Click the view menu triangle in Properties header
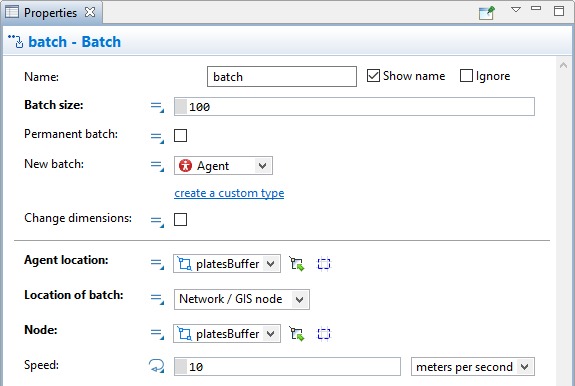Screen dimensions: 575x386 pyautogui.click(x=516, y=10)
